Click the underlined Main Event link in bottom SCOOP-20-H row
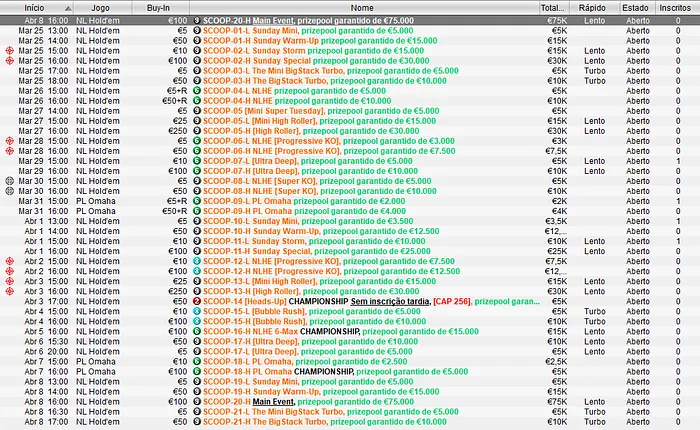The image size is (700, 430). [x=273, y=401]
